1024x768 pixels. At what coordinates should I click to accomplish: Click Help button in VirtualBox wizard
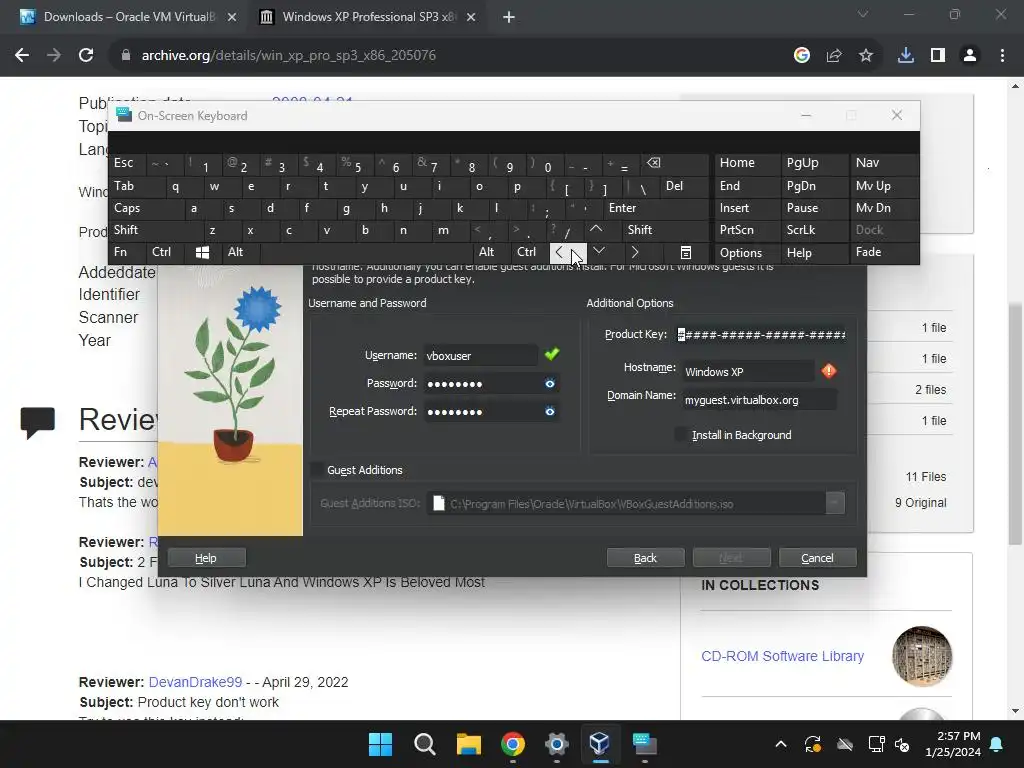pos(206,558)
